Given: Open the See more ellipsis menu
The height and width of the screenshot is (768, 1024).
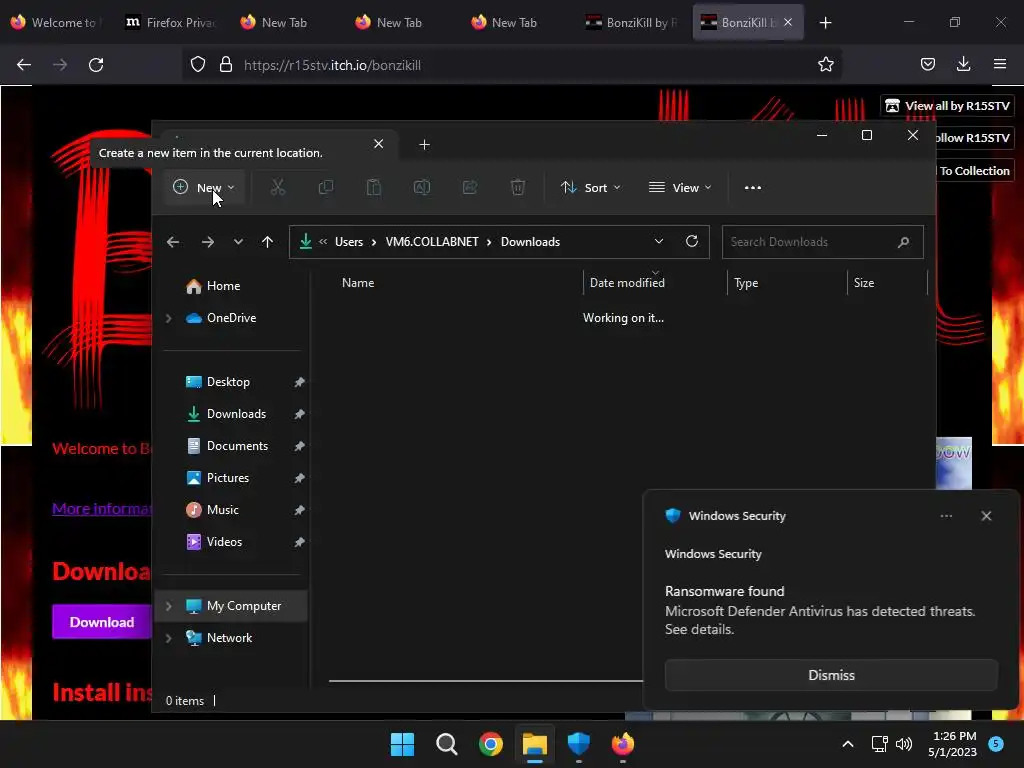Looking at the screenshot, I should pos(752,187).
